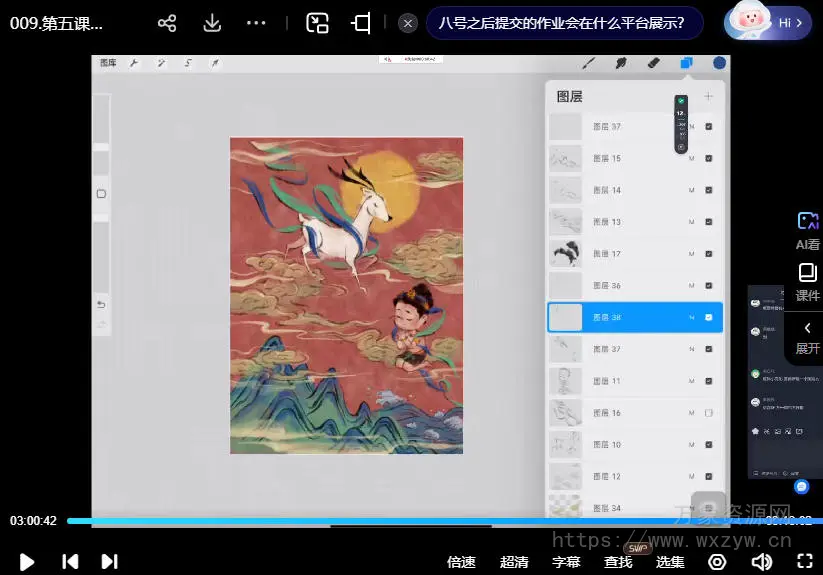Open the 选集 episode list
This screenshot has width=823, height=575.
tap(670, 562)
